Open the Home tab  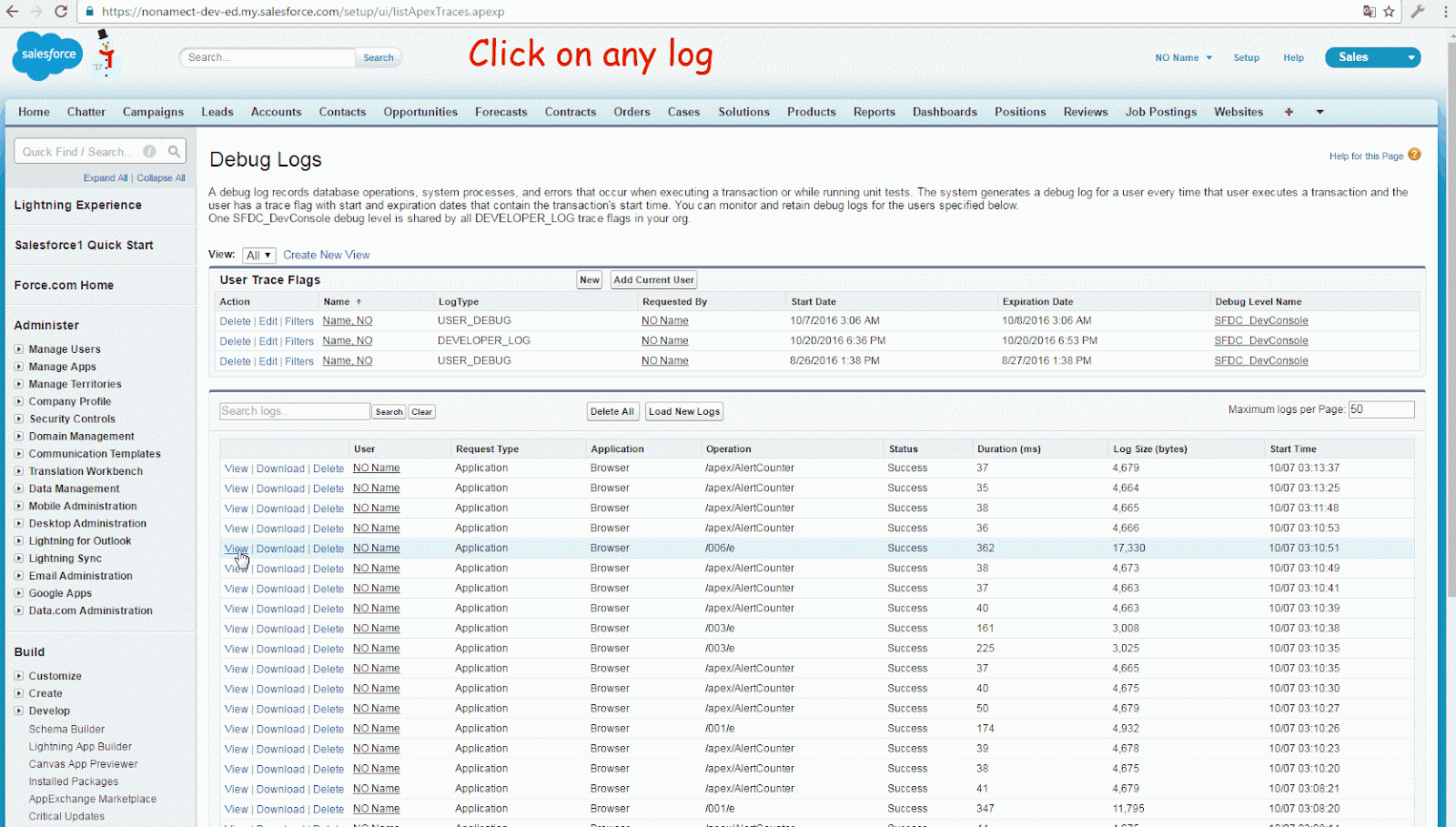point(34,112)
